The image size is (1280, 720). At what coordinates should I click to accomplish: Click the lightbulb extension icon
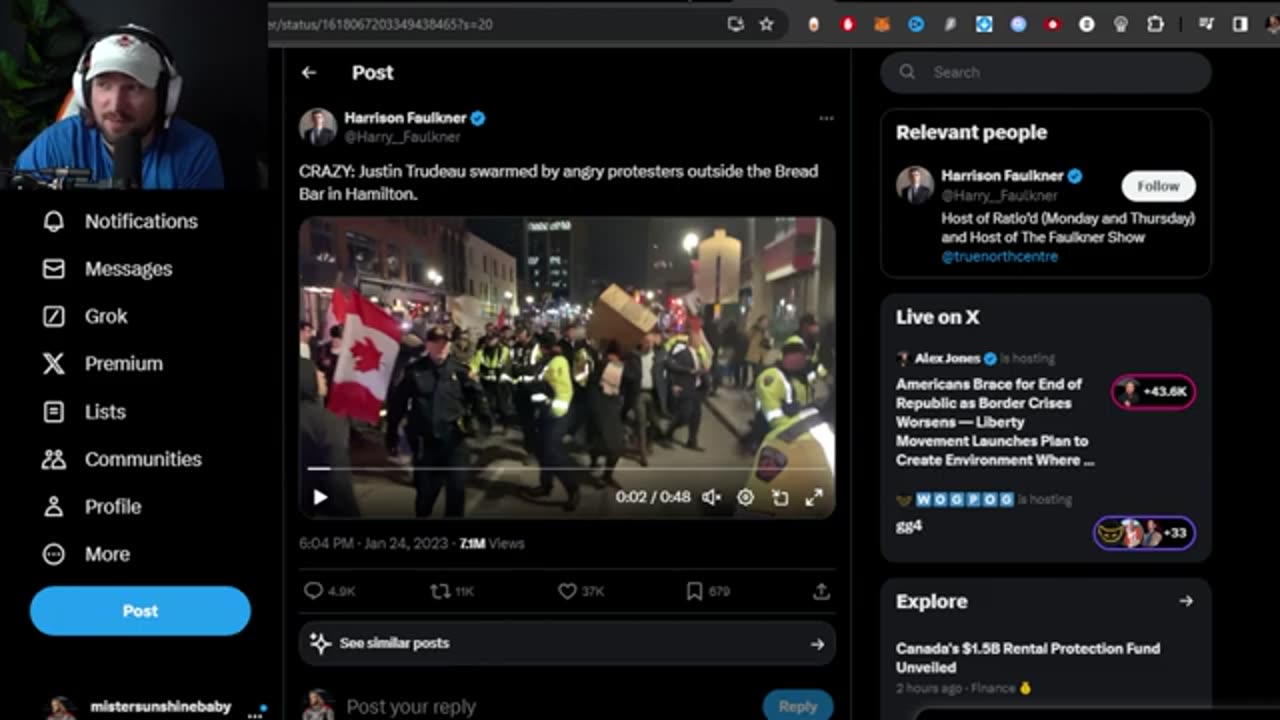coord(1121,24)
